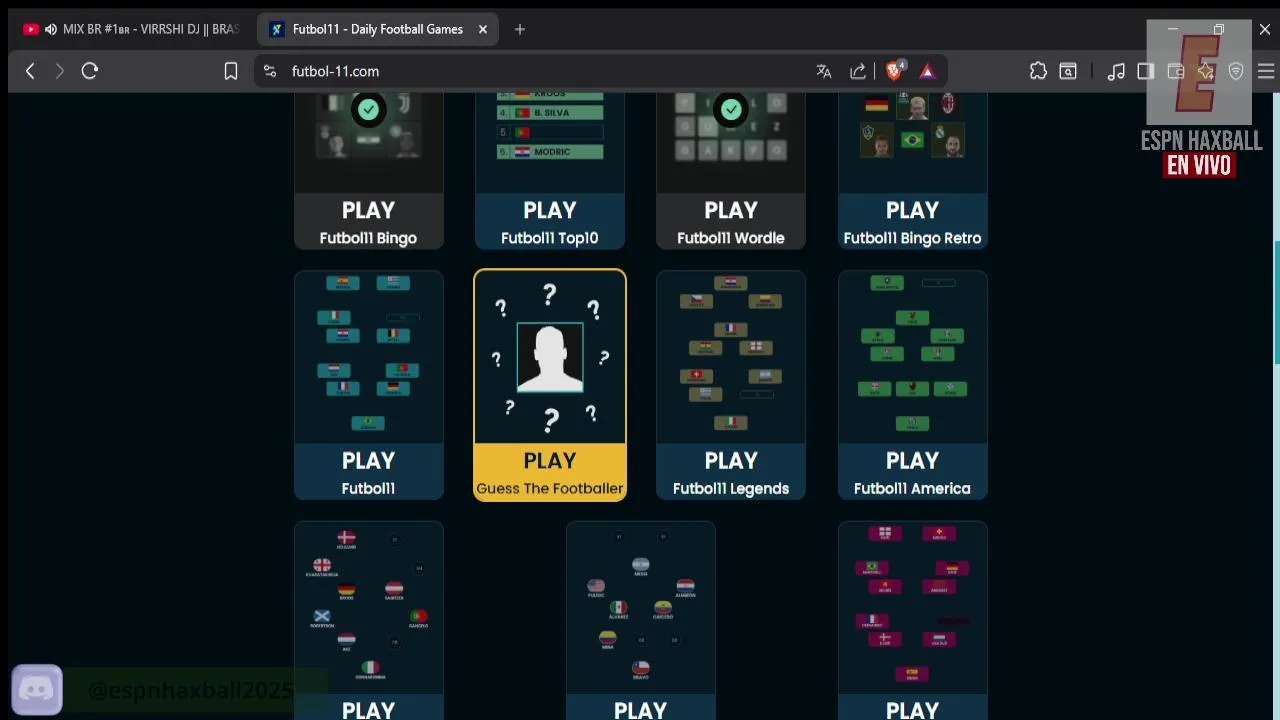This screenshot has height=720, width=1280.
Task: Play Futbol11 Wordle
Action: point(731,222)
